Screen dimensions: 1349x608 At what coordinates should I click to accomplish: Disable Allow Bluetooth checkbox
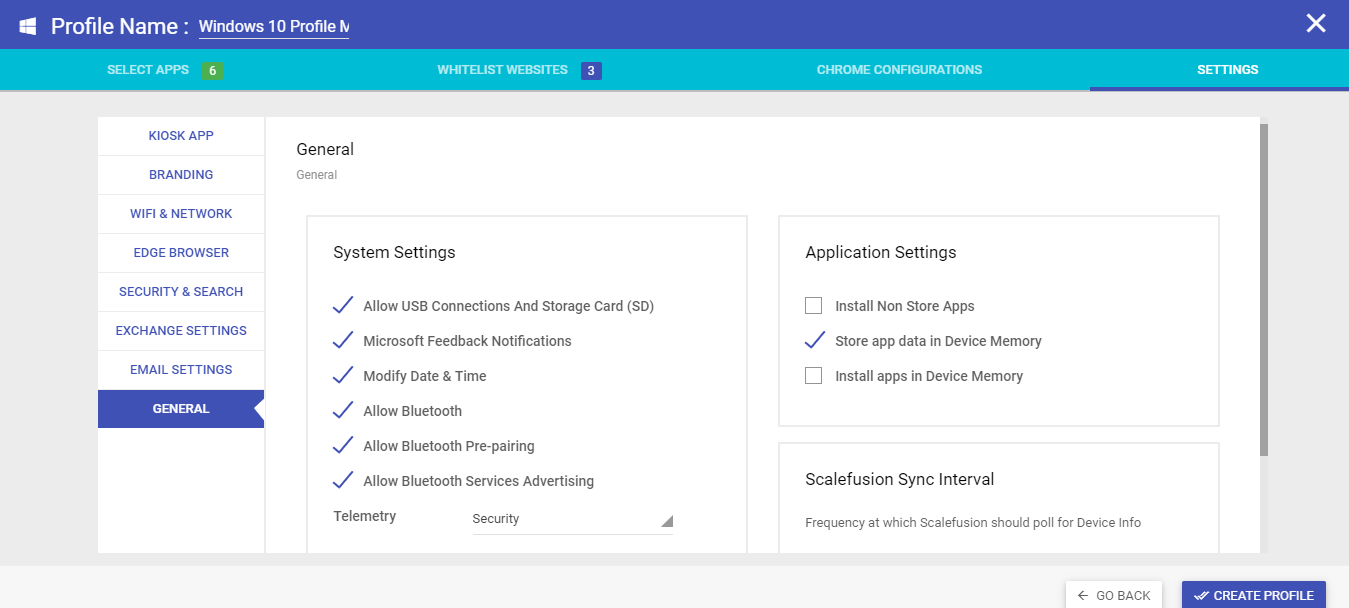tap(343, 411)
